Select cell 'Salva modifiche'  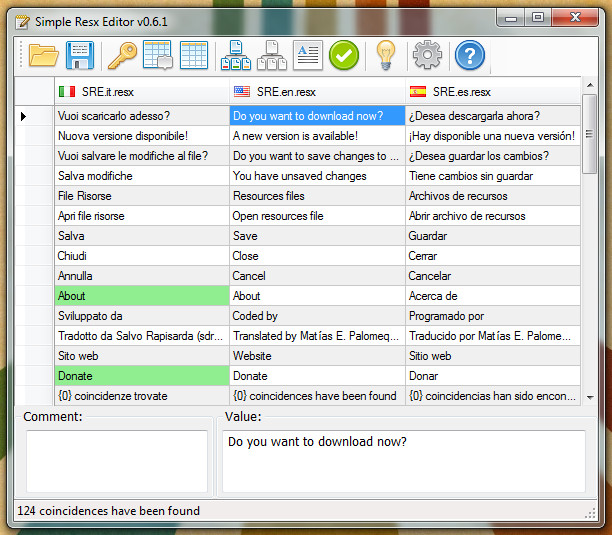tap(142, 176)
